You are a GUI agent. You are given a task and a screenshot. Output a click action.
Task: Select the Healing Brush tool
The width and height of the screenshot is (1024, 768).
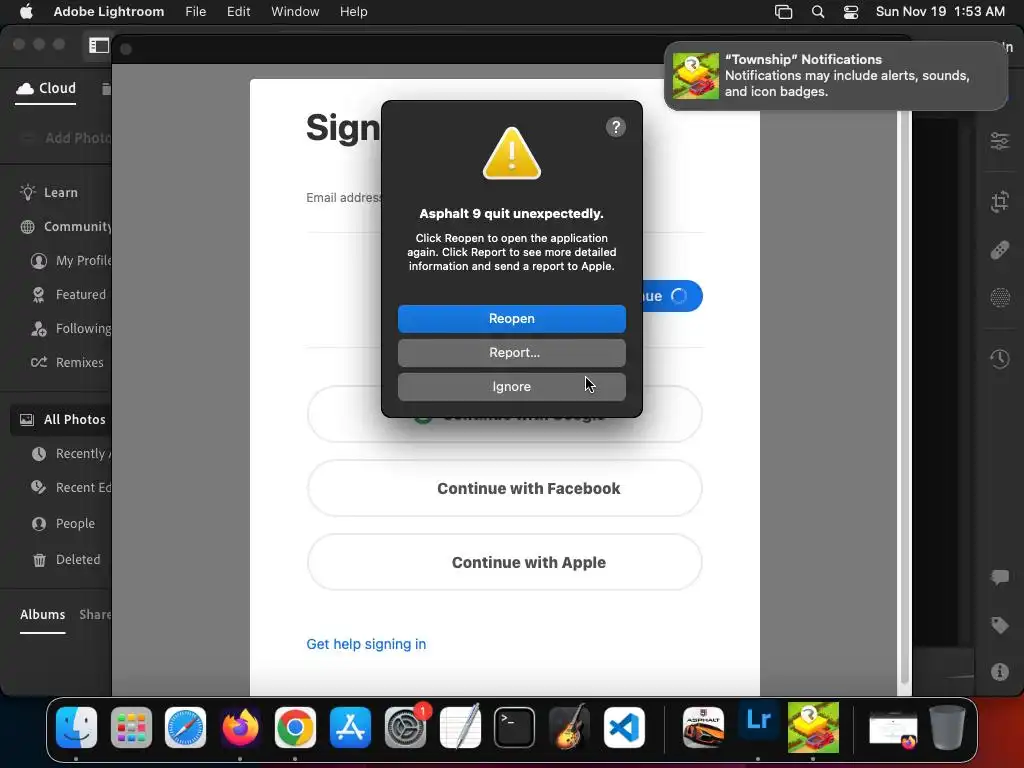[999, 249]
